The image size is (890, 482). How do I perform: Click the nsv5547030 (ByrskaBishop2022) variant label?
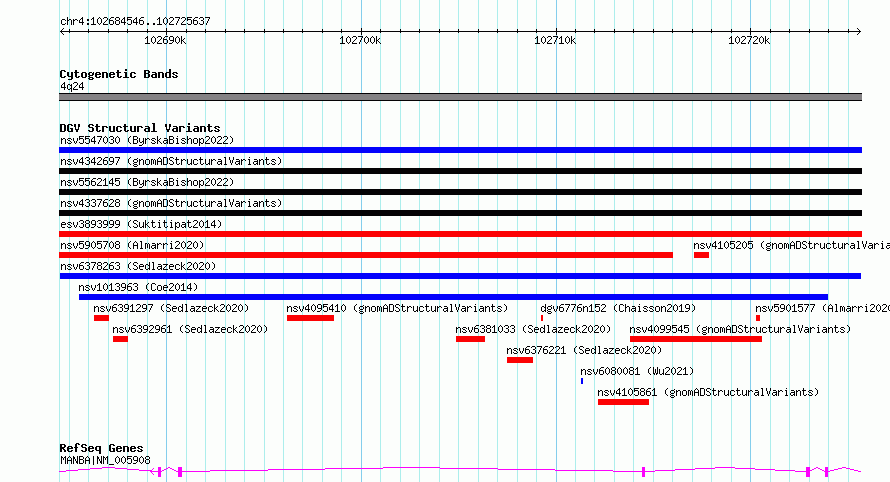coord(147,140)
